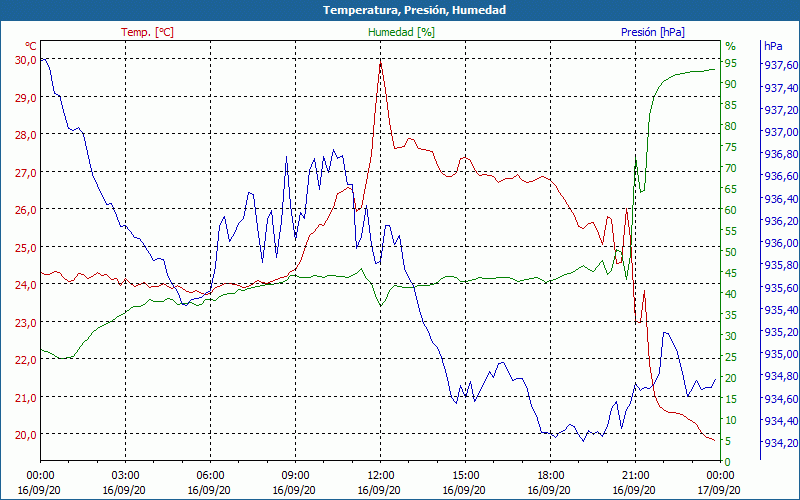
Task: Click the 03:00 time axis label
Action: point(126,476)
